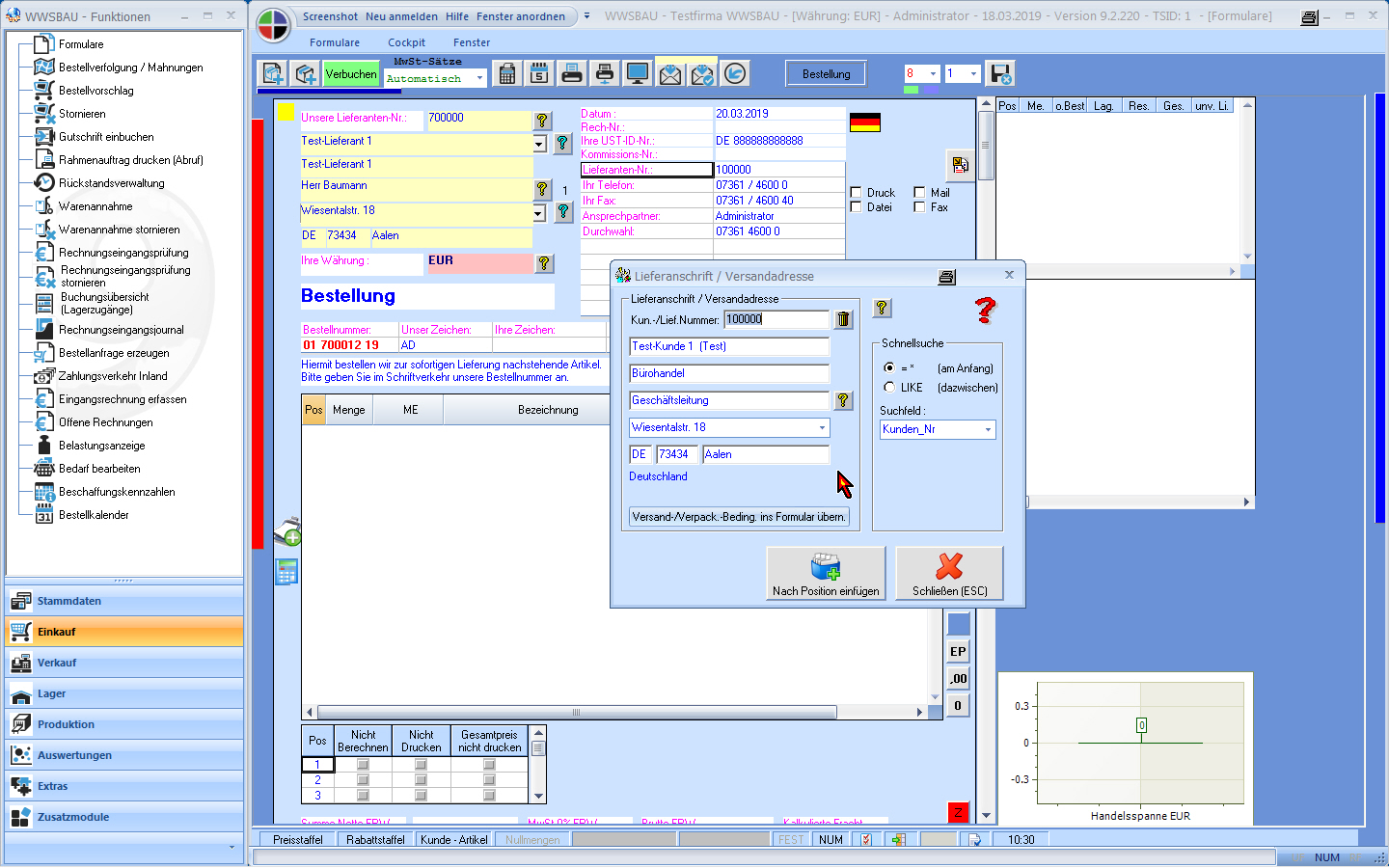The height and width of the screenshot is (868, 1389).
Task: Expand the Wiesentalstr. 18 address dropdown in dialog
Action: 822,427
